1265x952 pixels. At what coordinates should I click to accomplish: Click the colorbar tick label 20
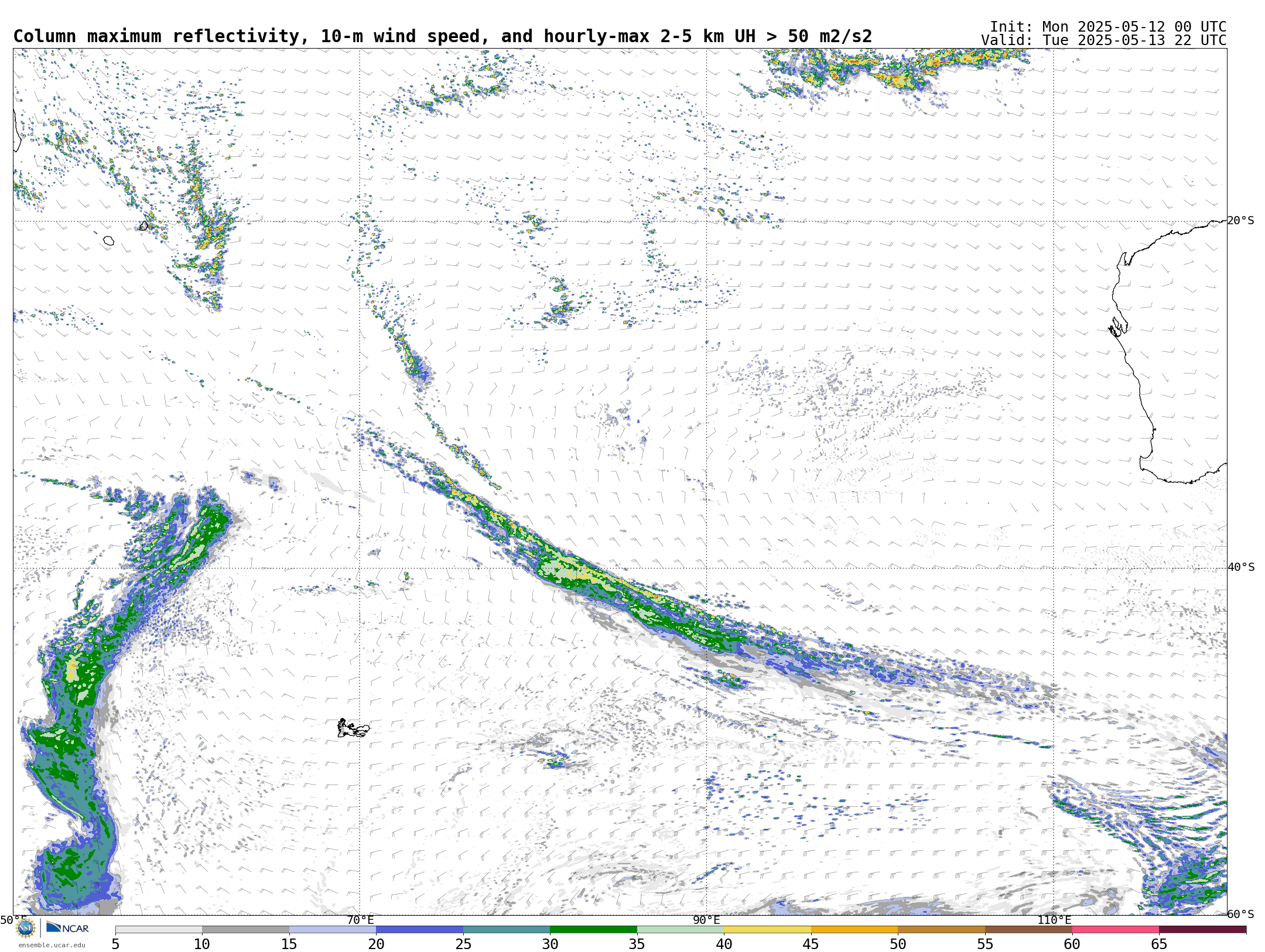click(x=376, y=944)
